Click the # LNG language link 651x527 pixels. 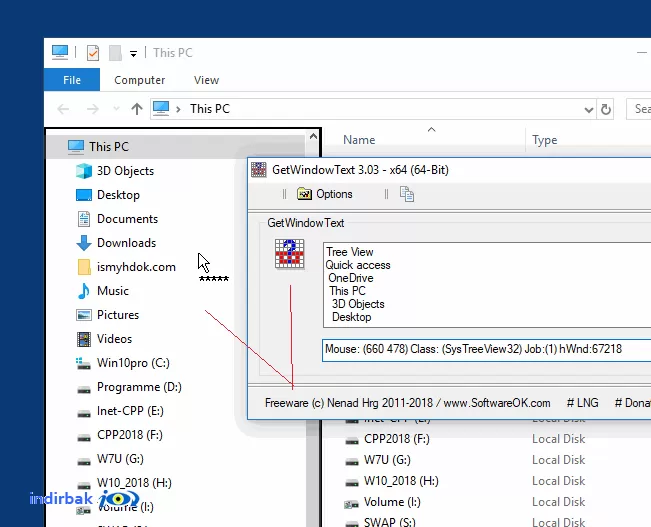[582, 403]
